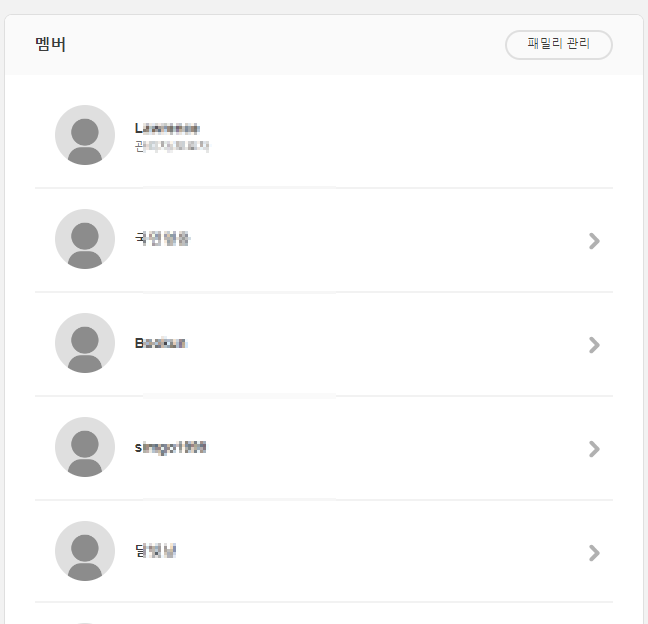Select the fifth member's Korean name text

click(155, 551)
